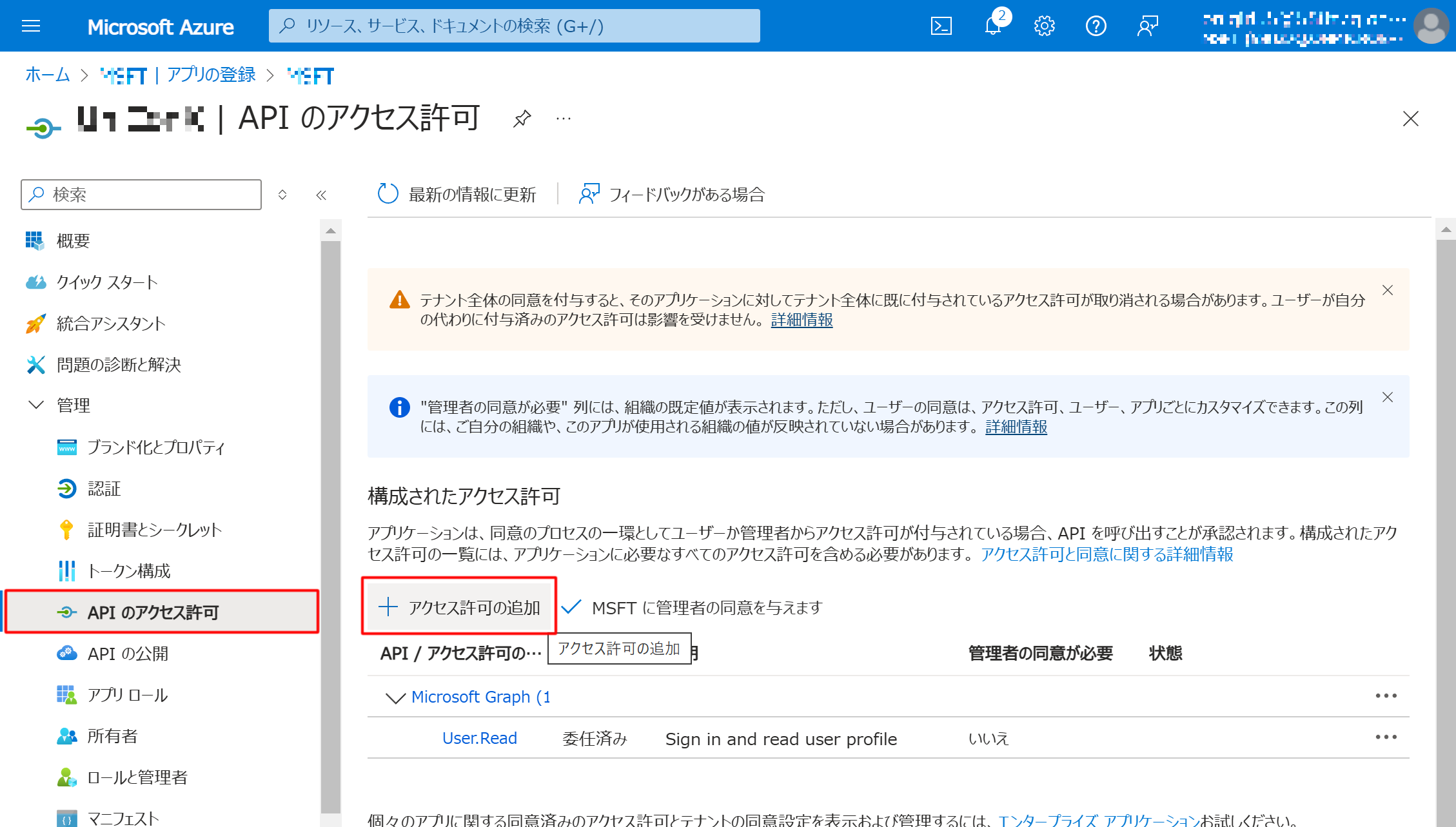Click the sidebar scrollbar up arrow
This screenshot has width=1456, height=827.
tap(331, 230)
